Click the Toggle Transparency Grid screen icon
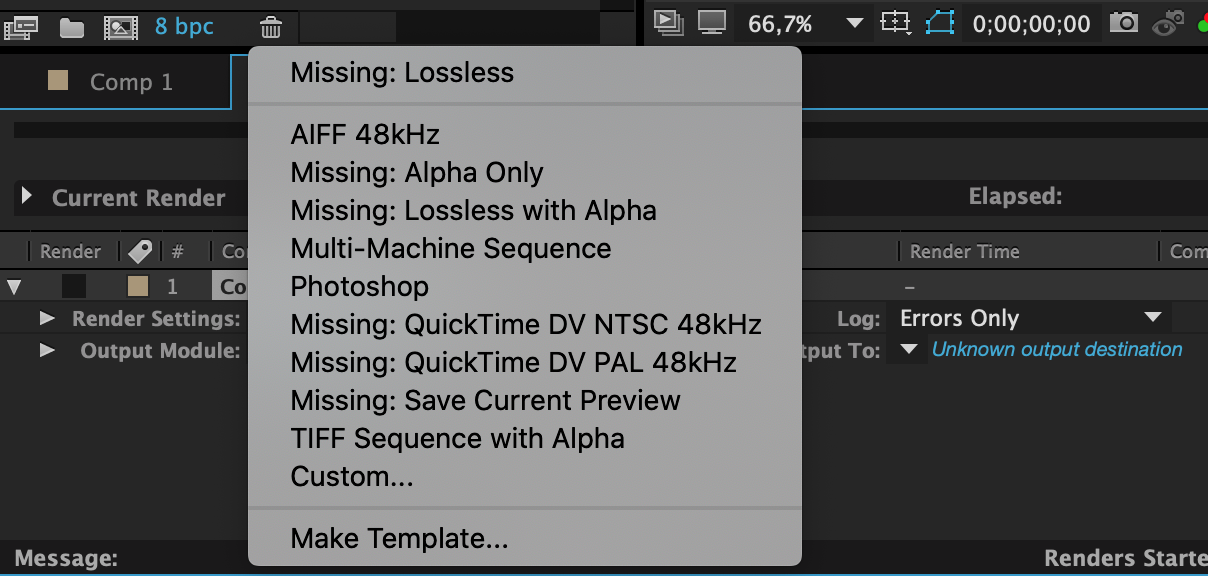 click(x=712, y=24)
